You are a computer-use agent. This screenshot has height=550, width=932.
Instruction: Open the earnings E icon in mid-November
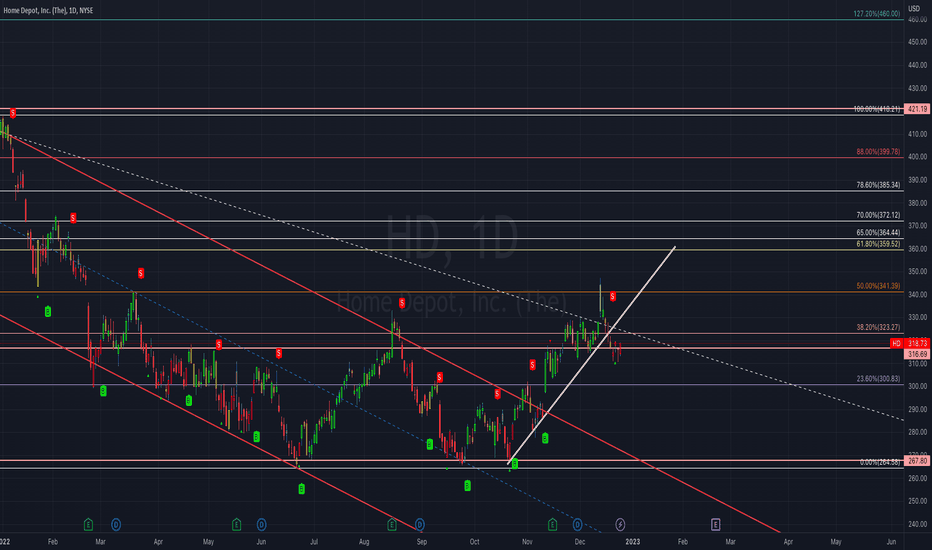tap(552, 524)
